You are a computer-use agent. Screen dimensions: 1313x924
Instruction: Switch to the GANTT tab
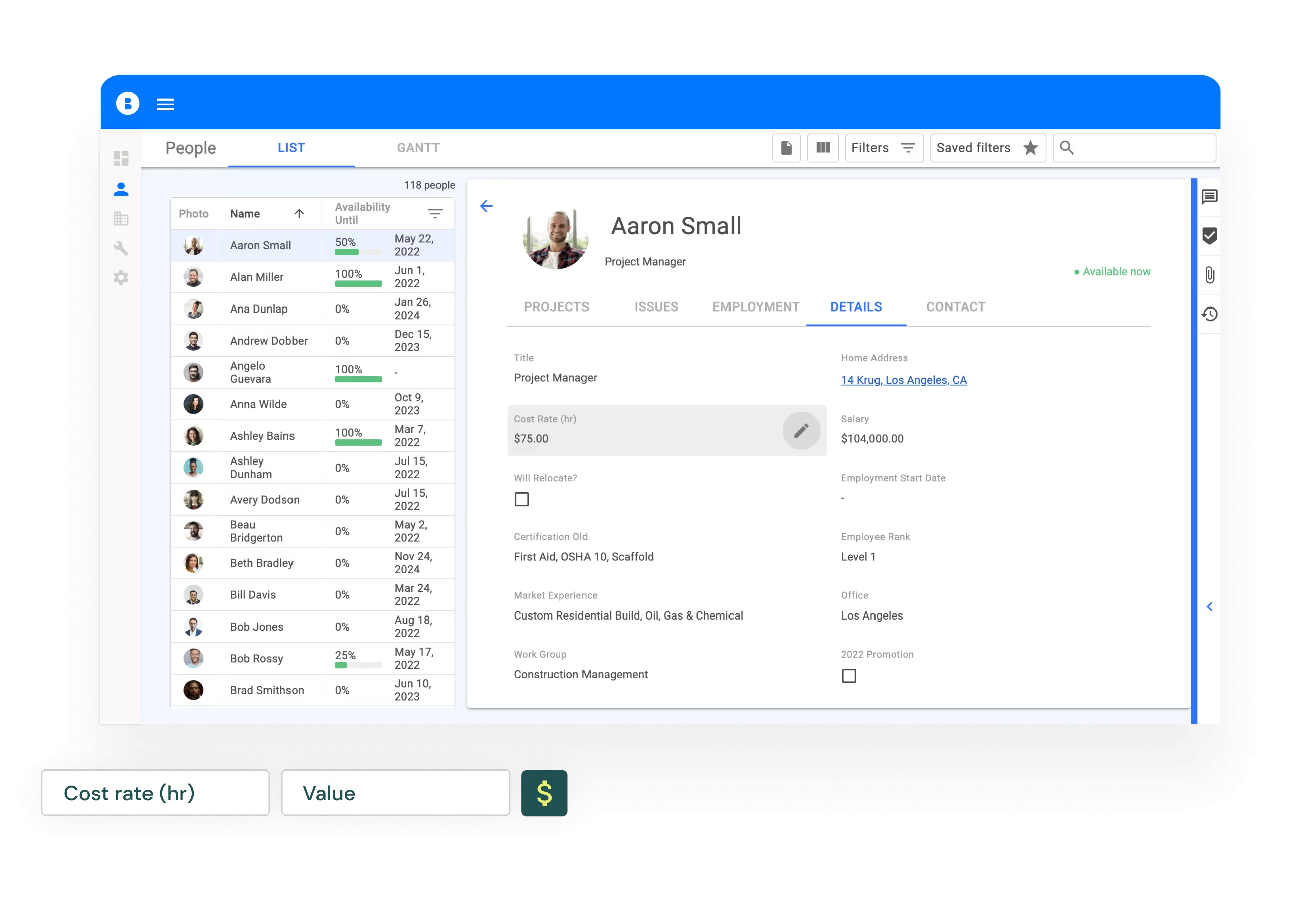[418, 148]
